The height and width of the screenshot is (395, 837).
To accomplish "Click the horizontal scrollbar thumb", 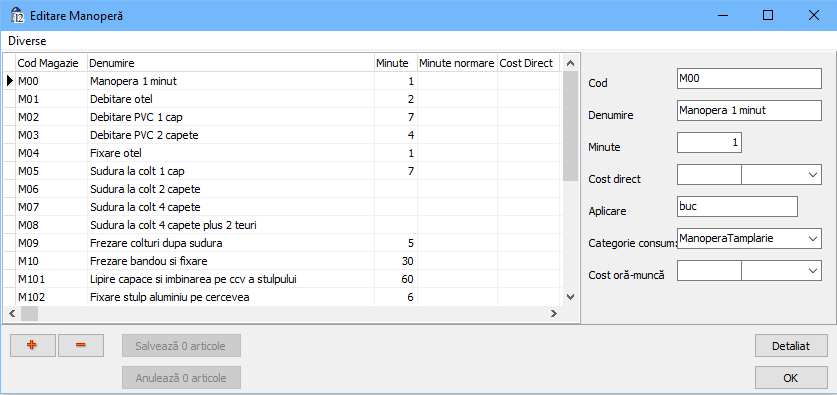I will pyautogui.click(x=29, y=314).
